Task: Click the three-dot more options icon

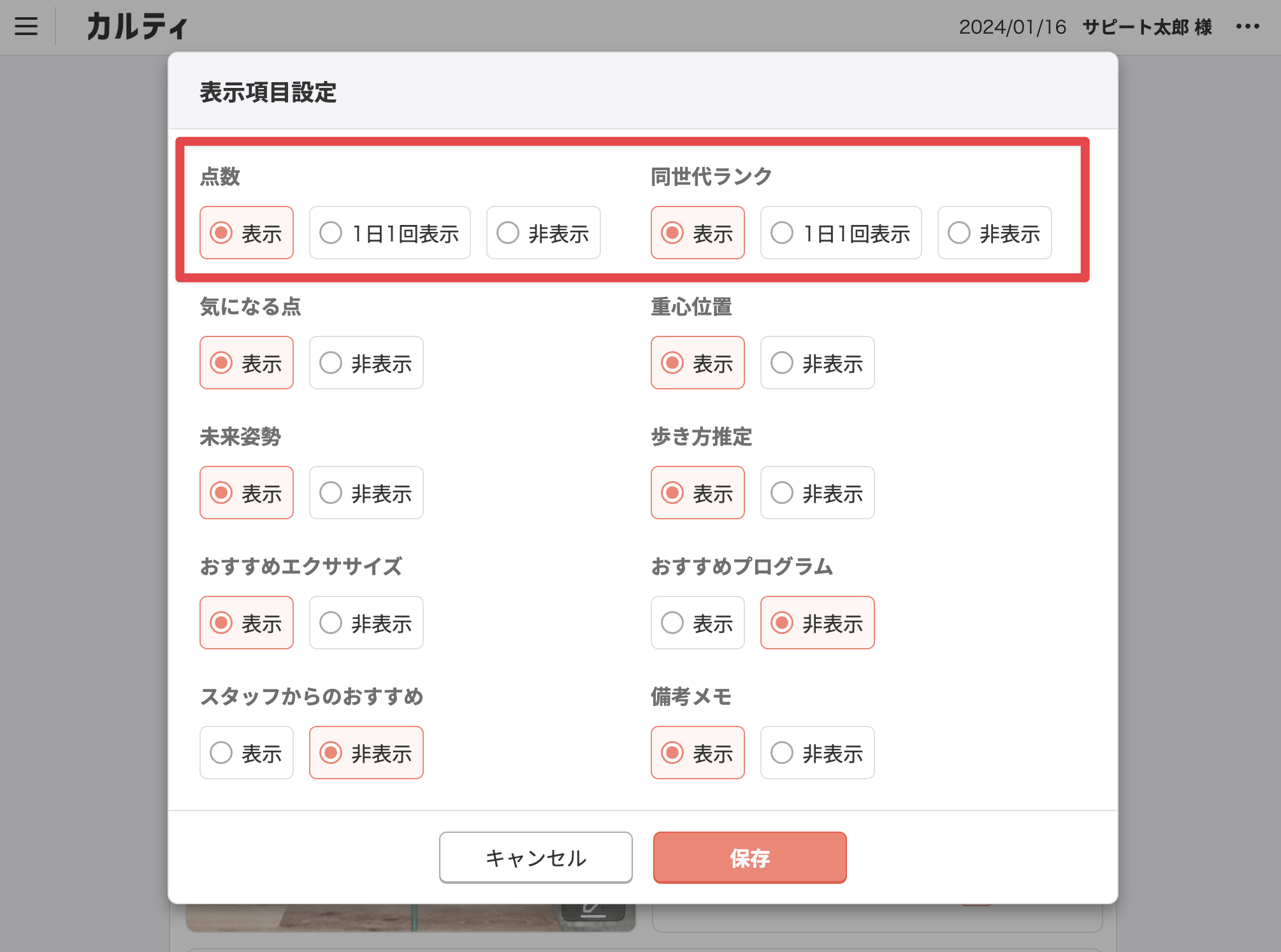Action: point(1247,27)
